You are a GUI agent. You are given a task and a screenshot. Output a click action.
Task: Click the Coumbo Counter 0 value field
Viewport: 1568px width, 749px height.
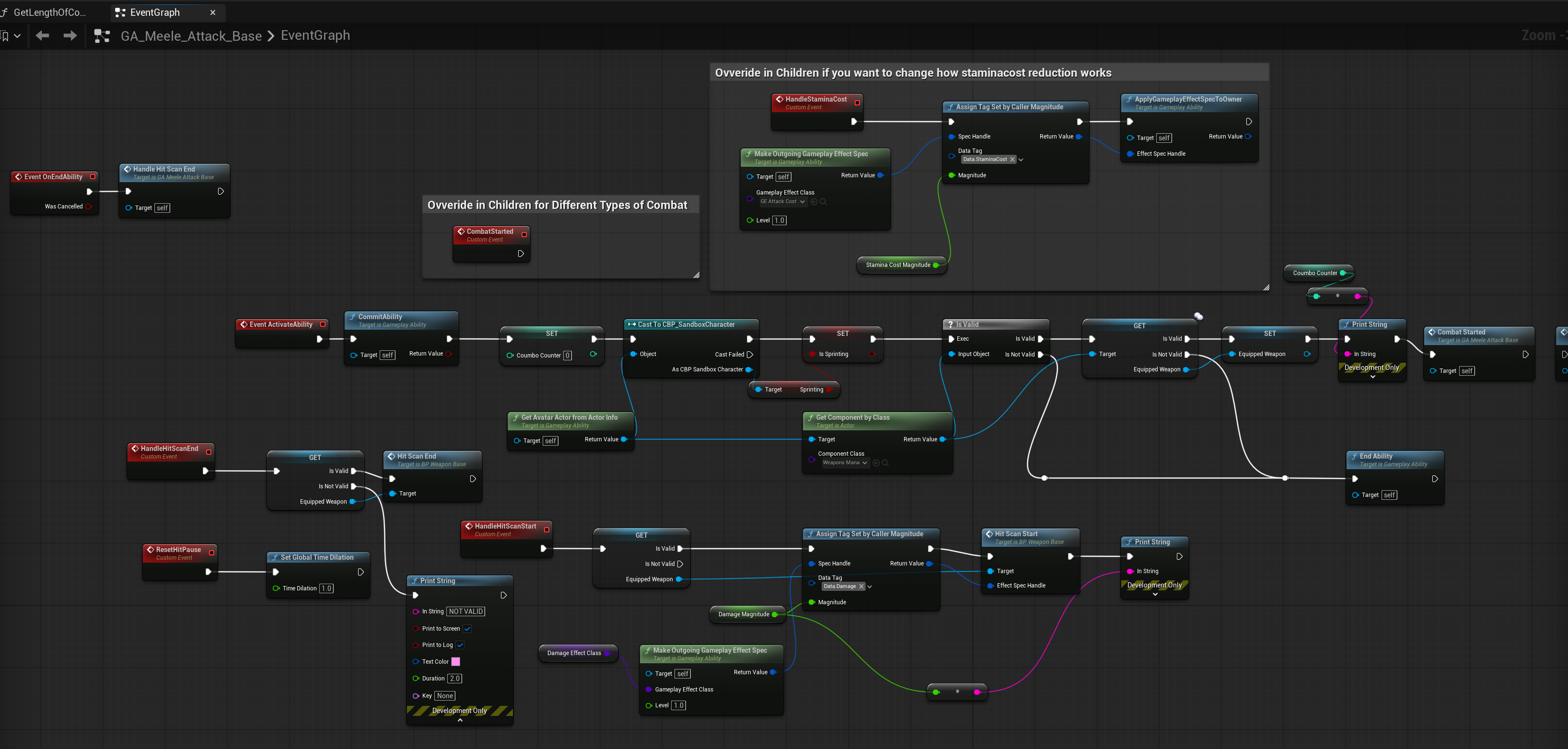[567, 356]
